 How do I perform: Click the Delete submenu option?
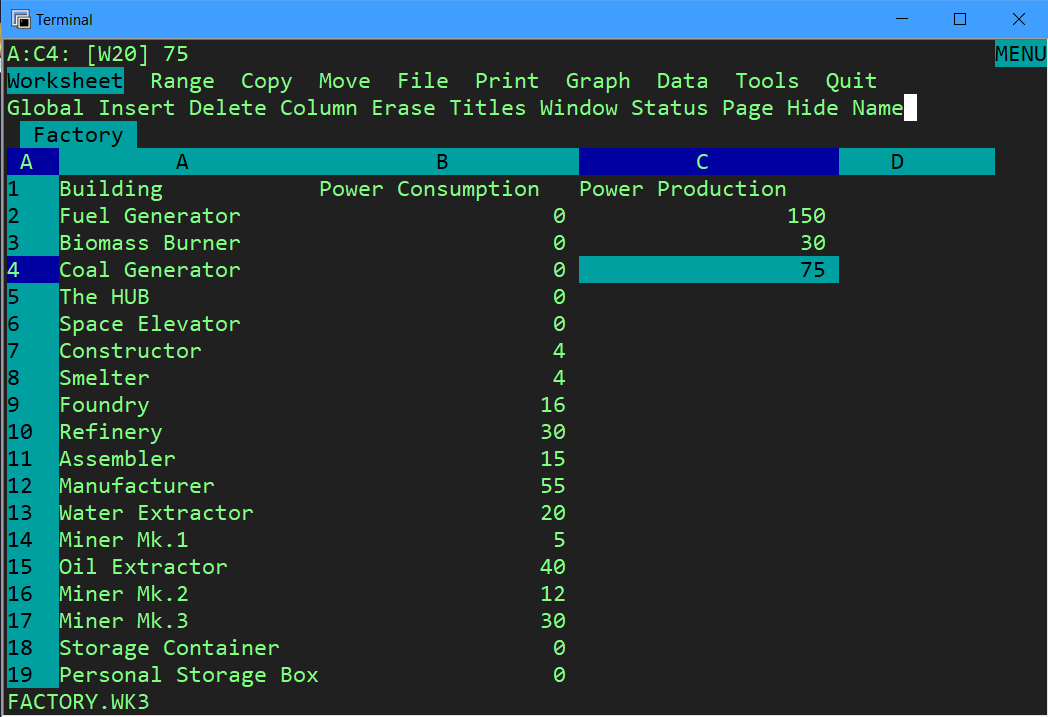coord(227,108)
